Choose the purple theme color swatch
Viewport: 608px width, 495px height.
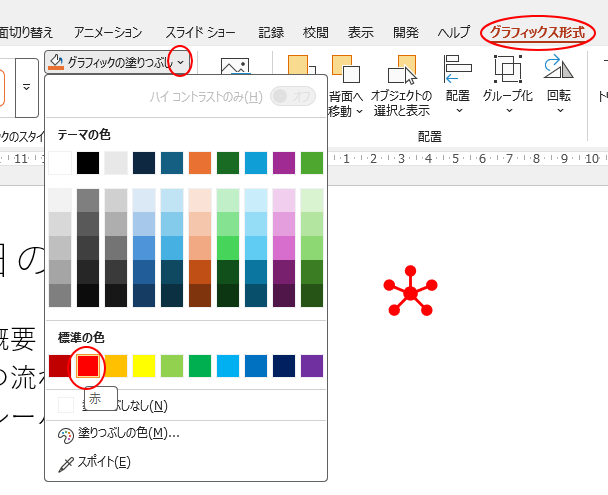pos(284,163)
